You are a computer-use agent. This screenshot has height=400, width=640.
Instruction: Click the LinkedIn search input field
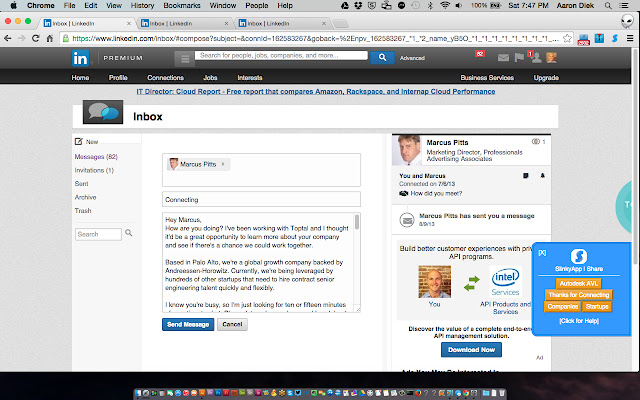(281, 56)
